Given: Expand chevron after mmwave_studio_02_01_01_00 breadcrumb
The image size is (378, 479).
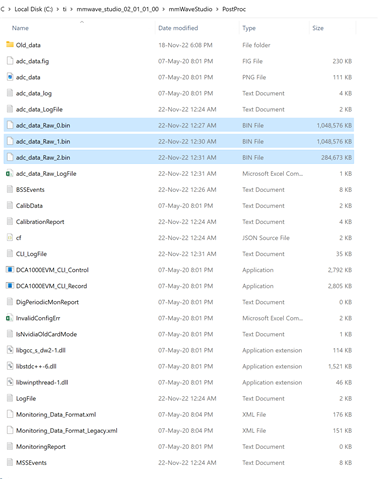Looking at the screenshot, I should [164, 9].
